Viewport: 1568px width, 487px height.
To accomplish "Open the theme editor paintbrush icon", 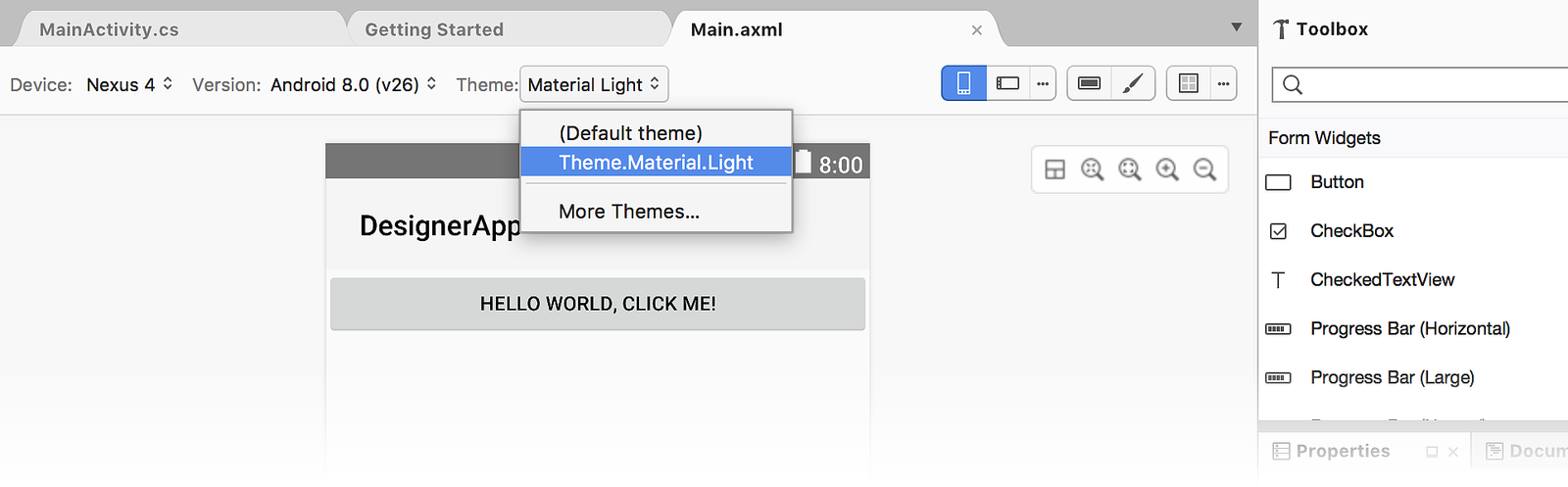I will [x=1133, y=83].
